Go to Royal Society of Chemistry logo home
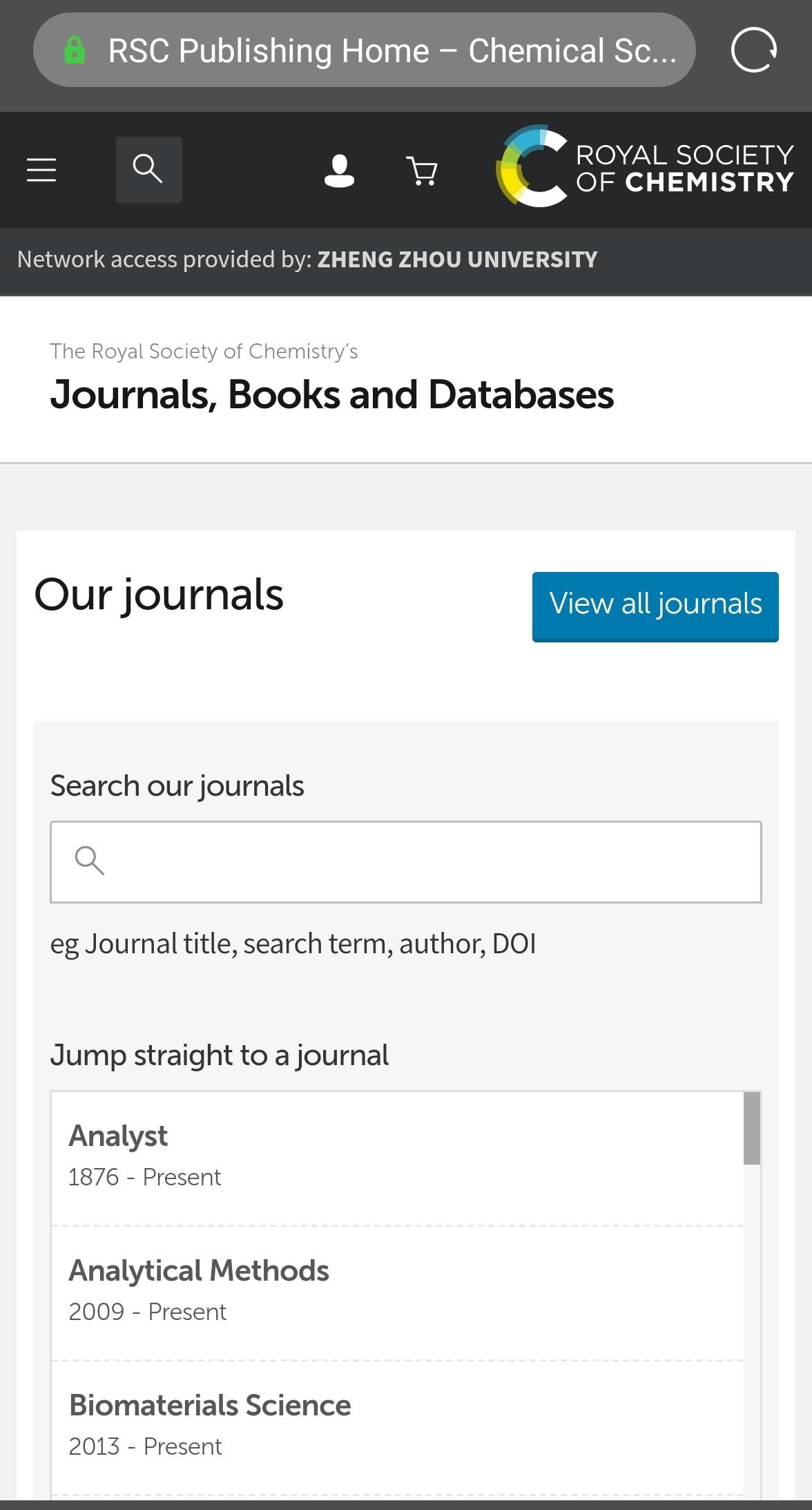 pos(645,166)
